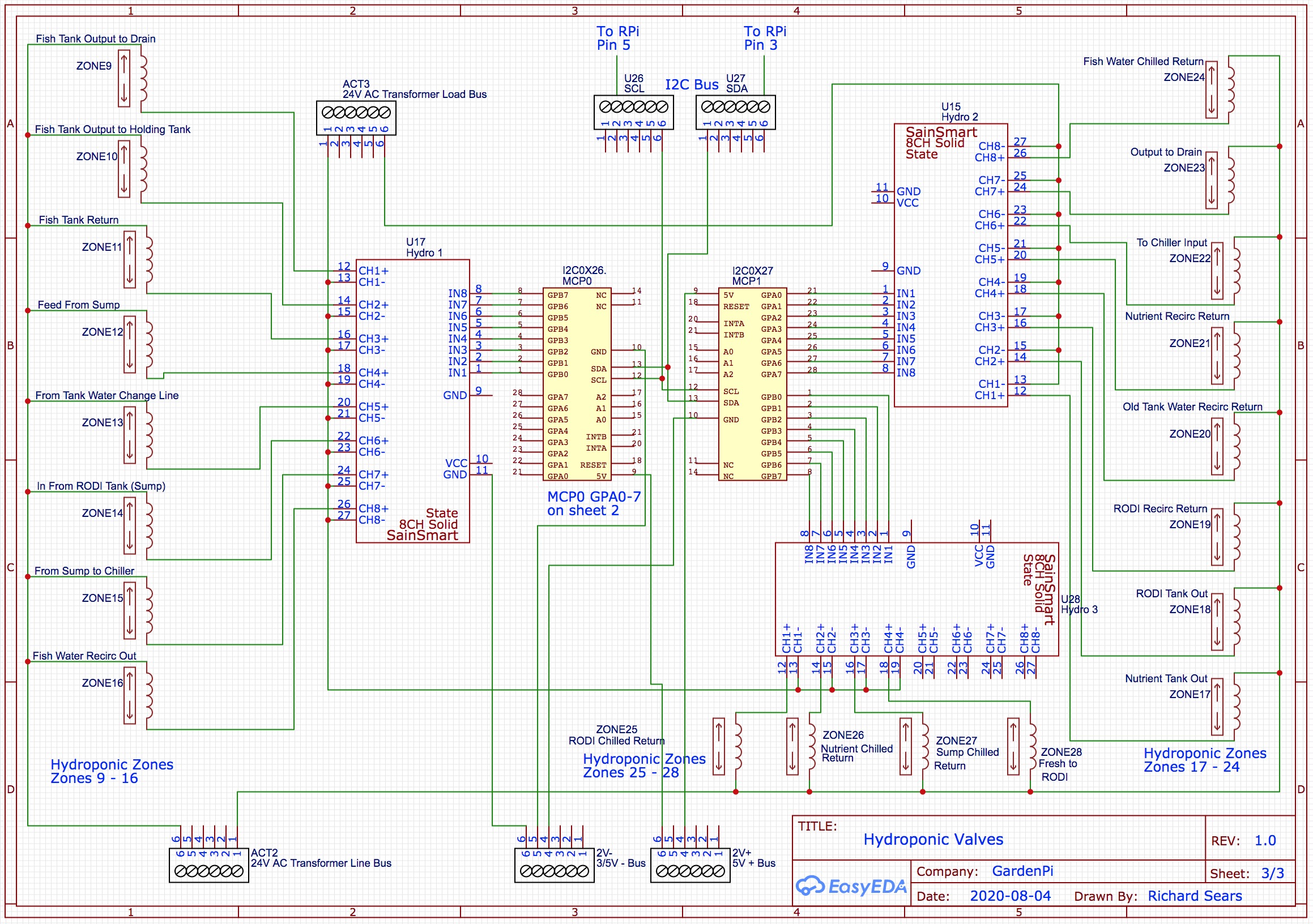Click 'Fish Tank Return' label
The image size is (1313, 924).
(x=79, y=220)
